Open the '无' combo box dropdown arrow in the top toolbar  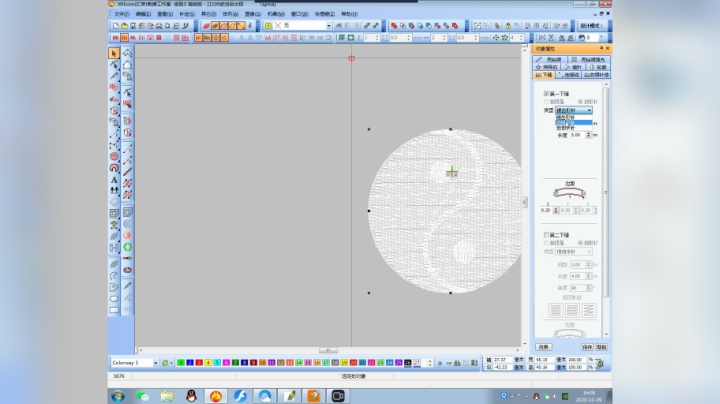(329, 26)
